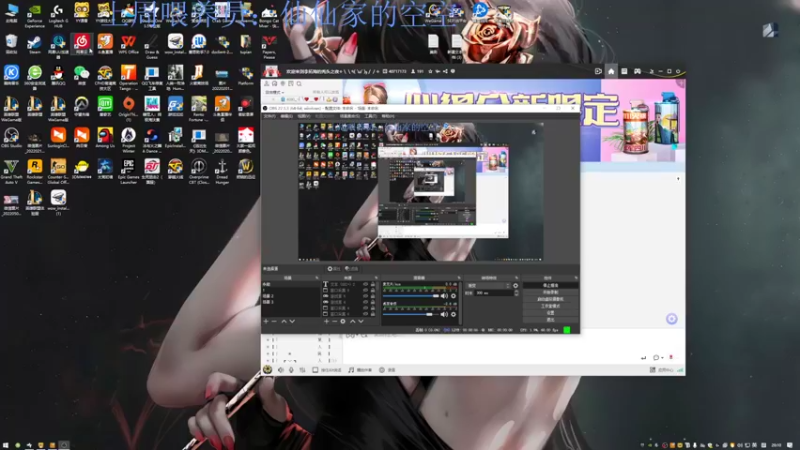
Task: Mute the microphone channel in OBS mixer
Action: pyautogui.click(x=444, y=296)
